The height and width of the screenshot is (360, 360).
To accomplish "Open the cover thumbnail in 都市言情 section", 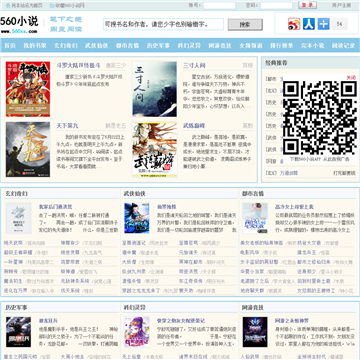I will click(x=255, y=218).
